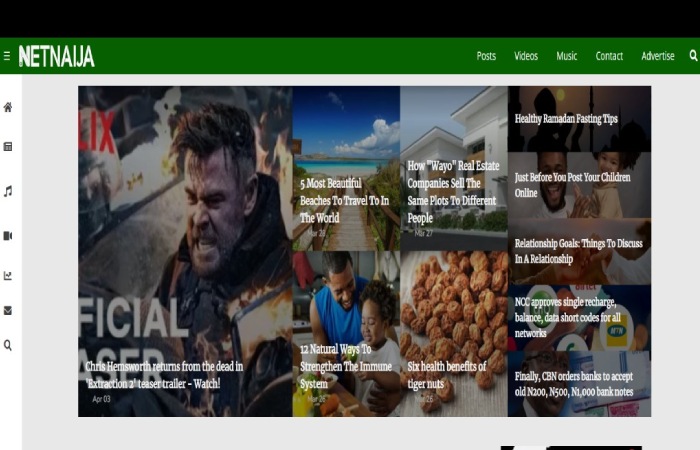Open the Advertise page link

(x=658, y=56)
